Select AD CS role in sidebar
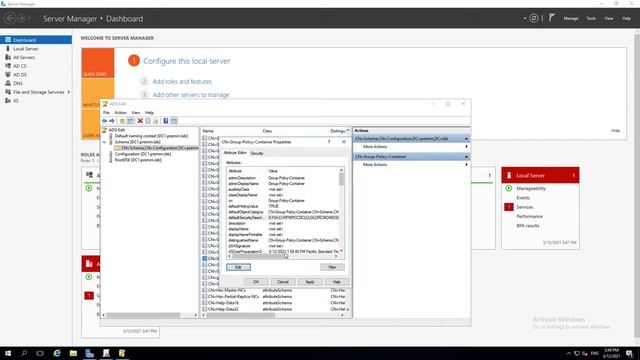The width and height of the screenshot is (640, 360). point(20,66)
